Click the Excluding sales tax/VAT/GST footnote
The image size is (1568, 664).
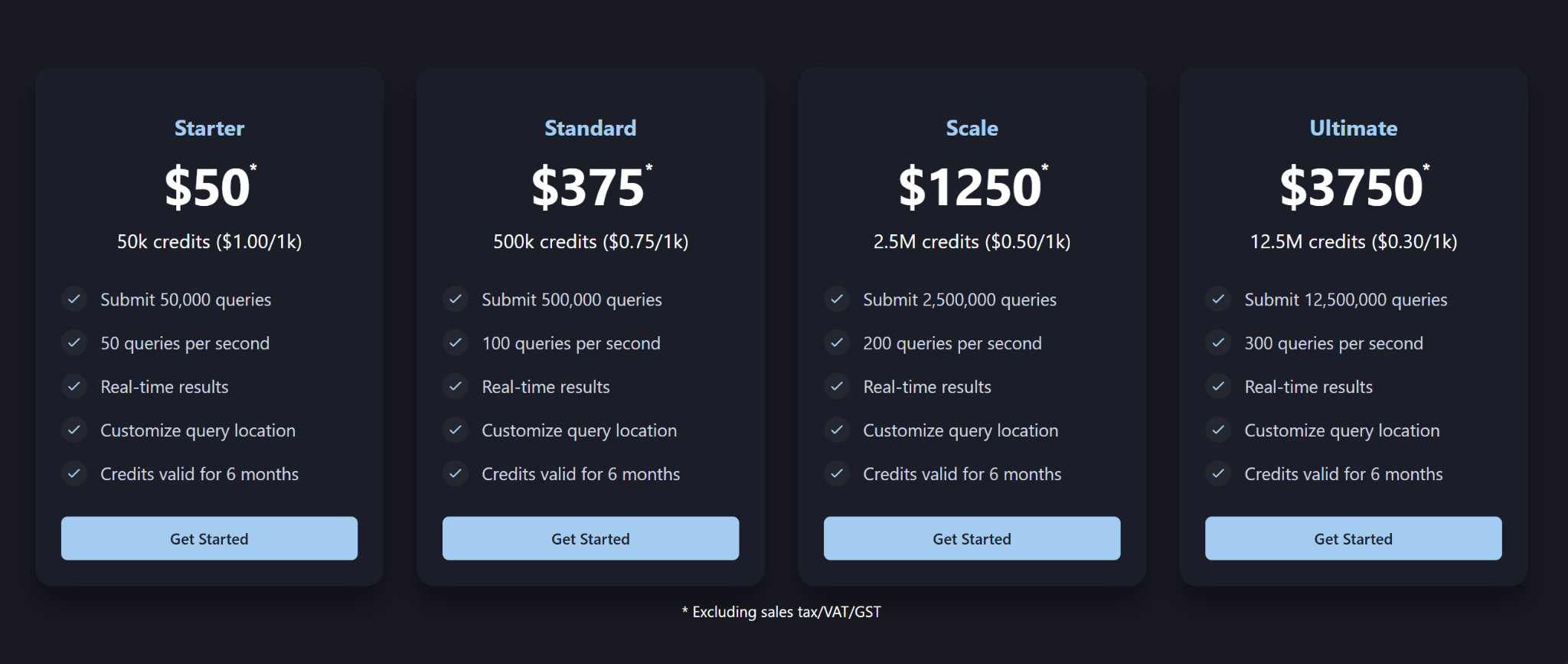[x=782, y=612]
